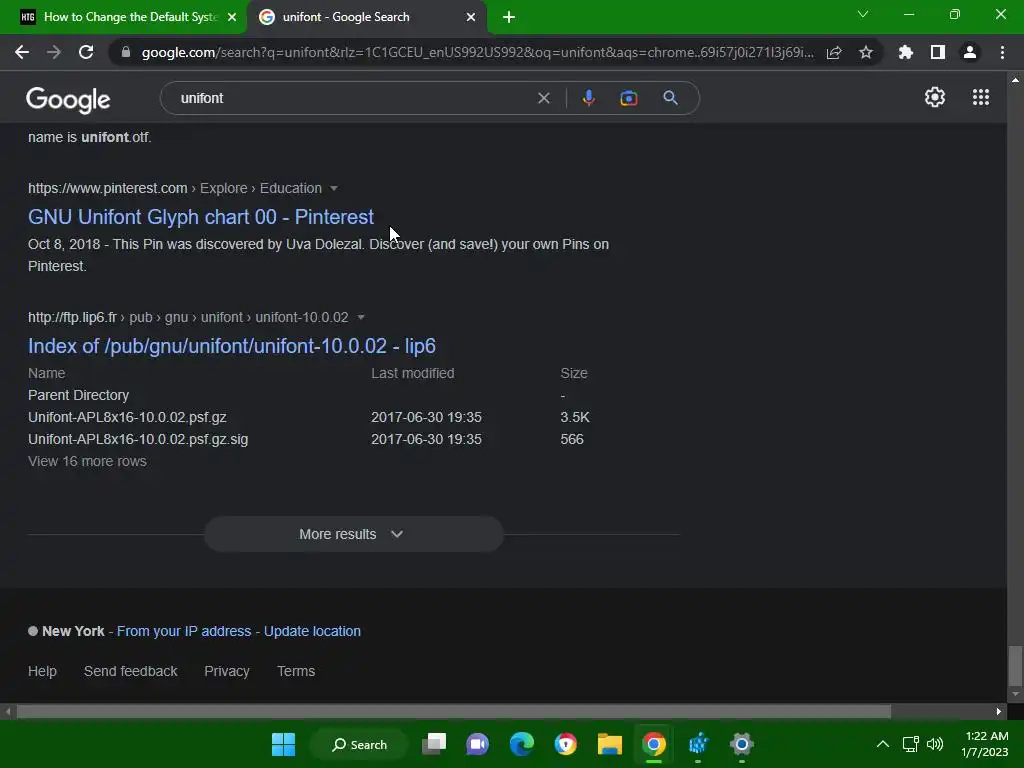Go to the Google homepage logo
Screen dimensions: 1024x768
click(68, 99)
